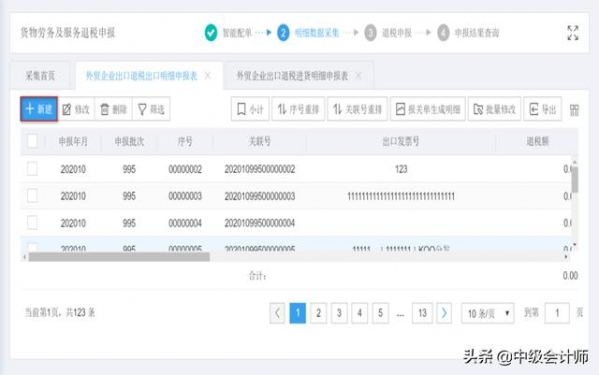The width and height of the screenshot is (599, 375).
Task: Jump to last page 13
Action: point(422,313)
